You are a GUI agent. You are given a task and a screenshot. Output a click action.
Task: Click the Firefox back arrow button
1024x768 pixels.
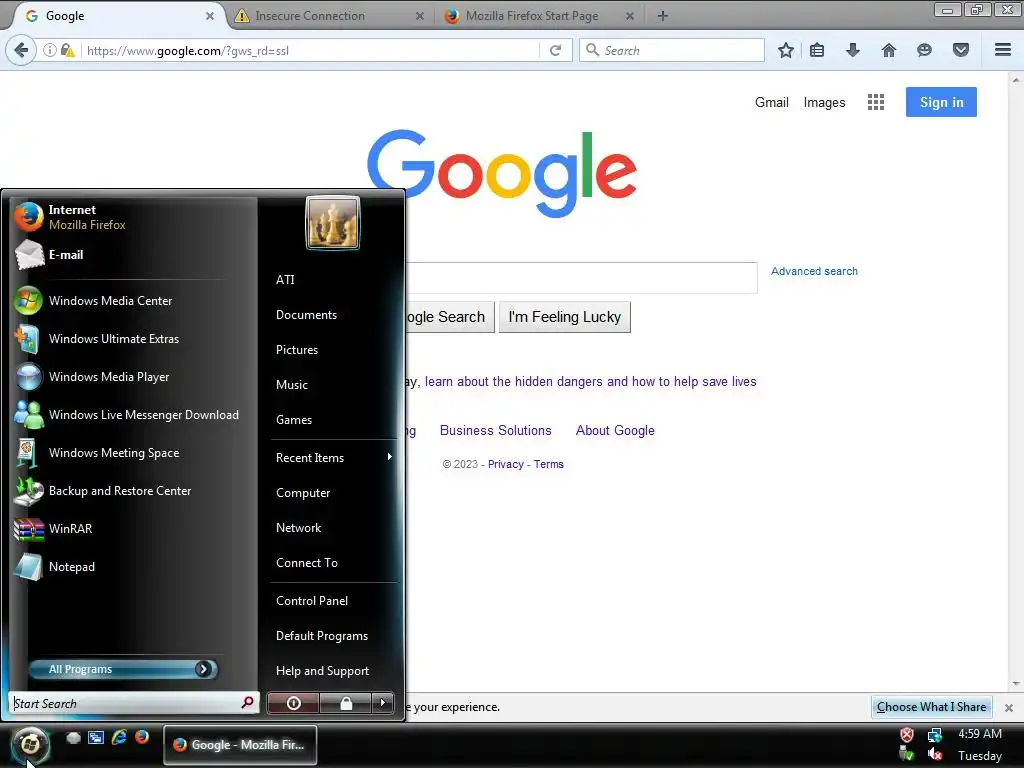click(x=21, y=50)
